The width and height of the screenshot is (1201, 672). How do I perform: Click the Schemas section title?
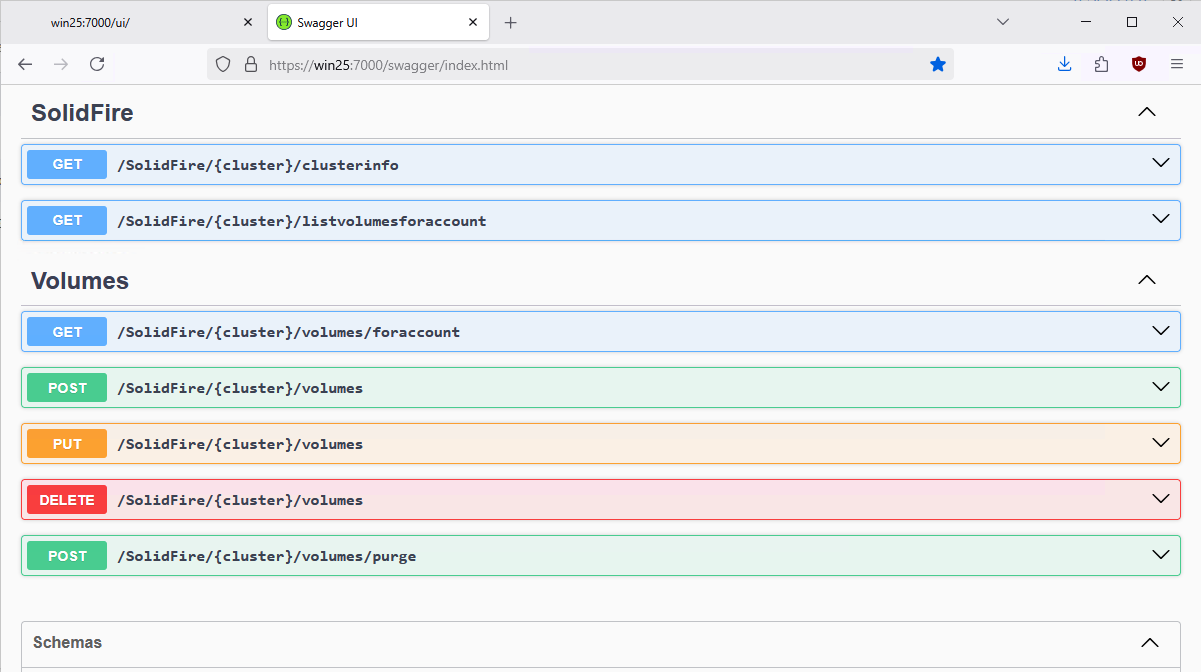(67, 642)
